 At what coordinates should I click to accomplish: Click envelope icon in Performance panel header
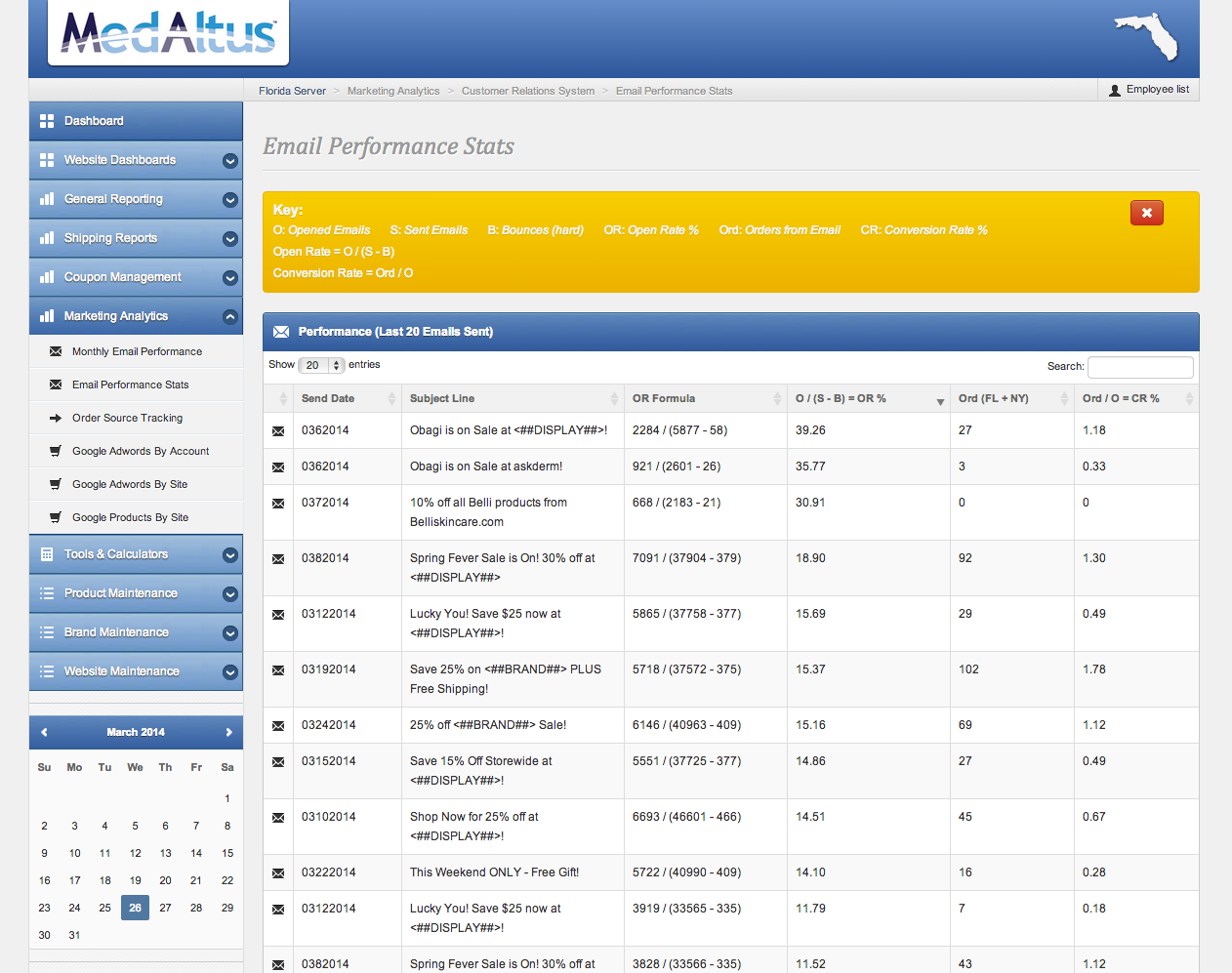(x=281, y=332)
